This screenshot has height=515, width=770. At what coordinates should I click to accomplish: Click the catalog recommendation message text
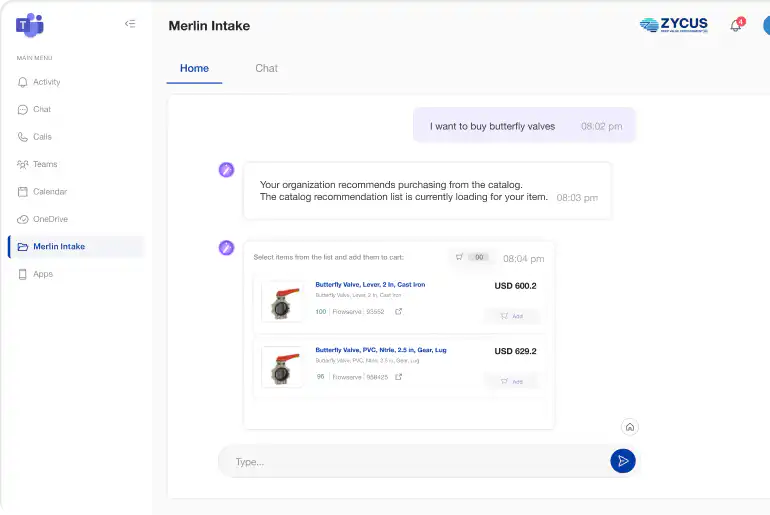(x=404, y=190)
